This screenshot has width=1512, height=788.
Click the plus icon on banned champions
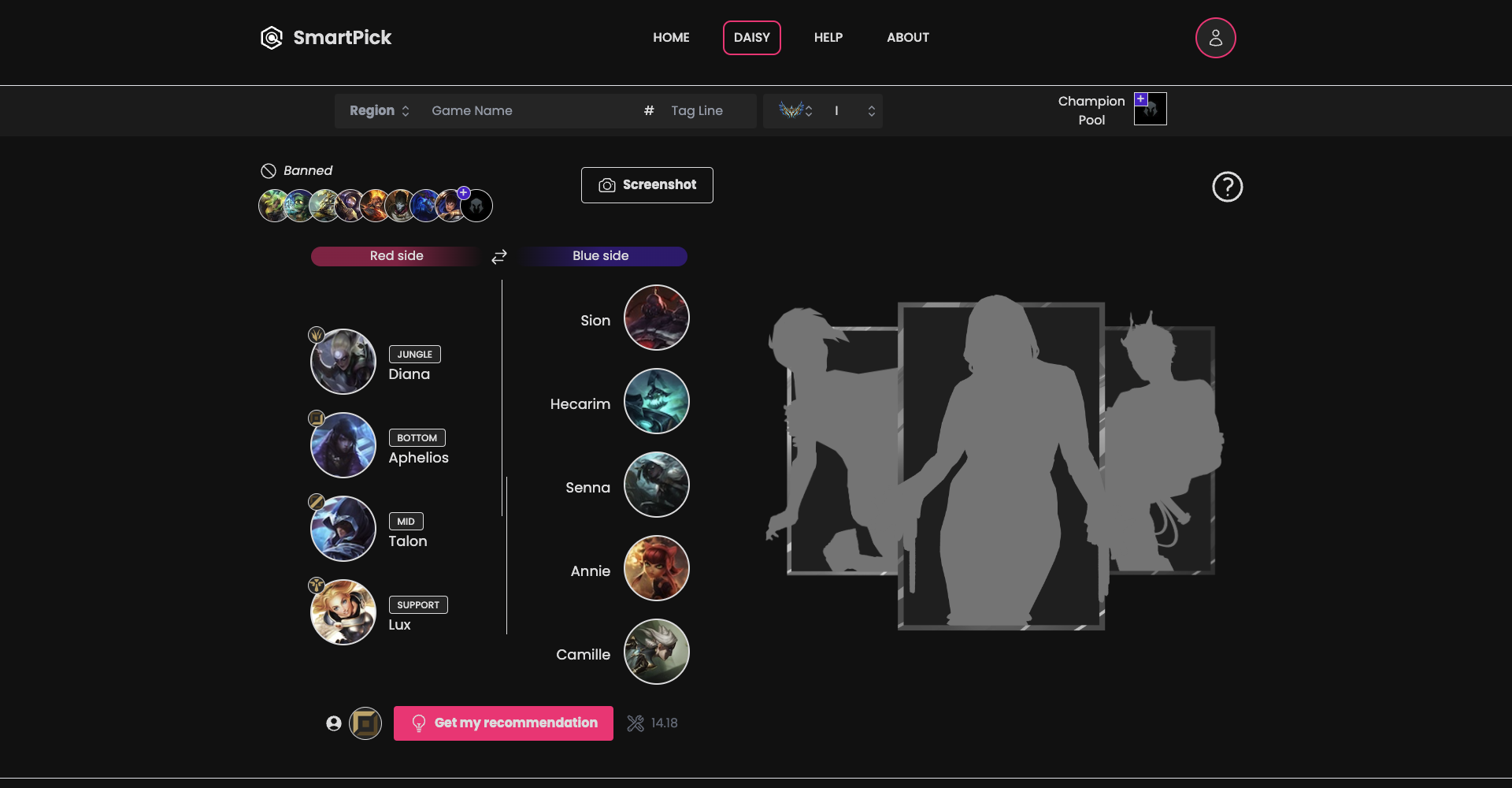tap(464, 193)
